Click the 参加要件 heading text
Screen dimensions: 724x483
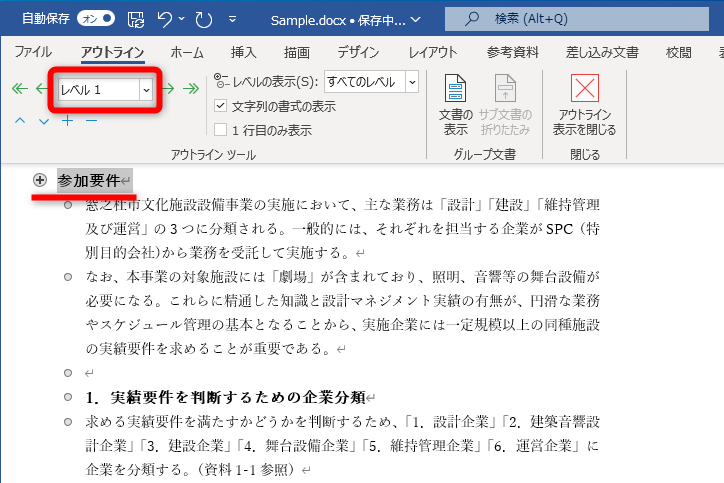(x=89, y=181)
